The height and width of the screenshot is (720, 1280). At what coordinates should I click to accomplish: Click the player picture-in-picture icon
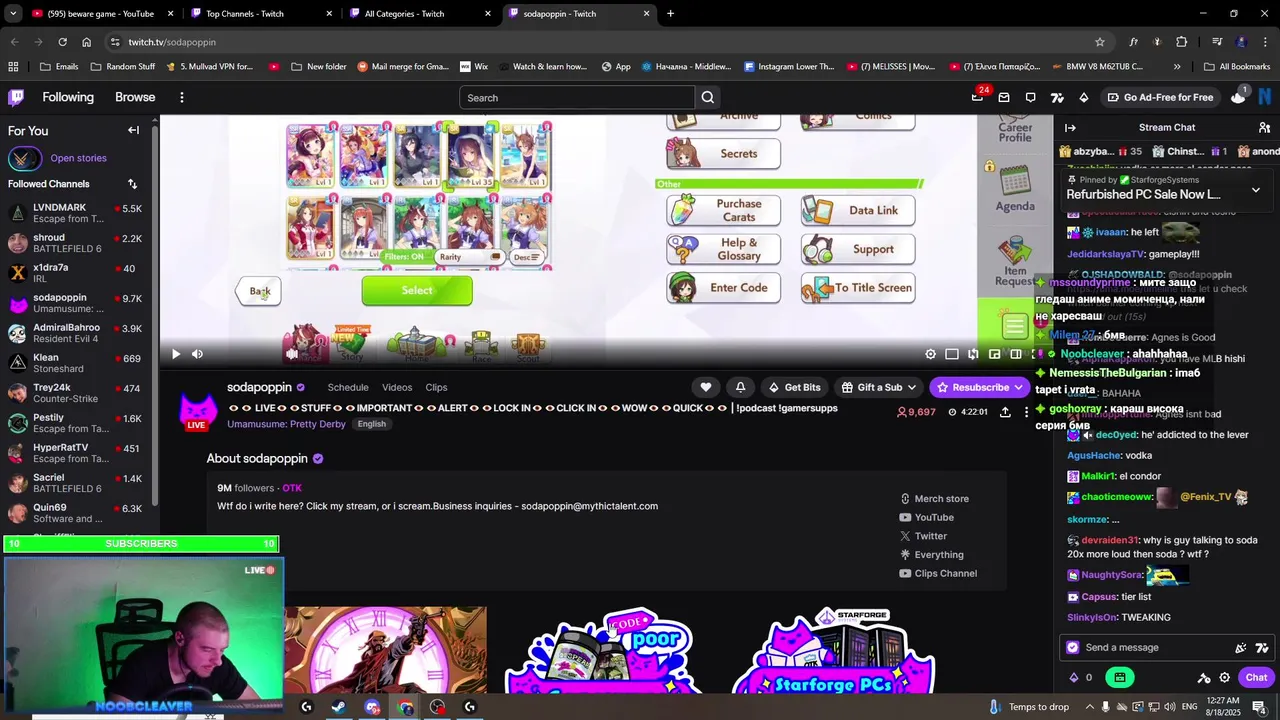click(994, 354)
